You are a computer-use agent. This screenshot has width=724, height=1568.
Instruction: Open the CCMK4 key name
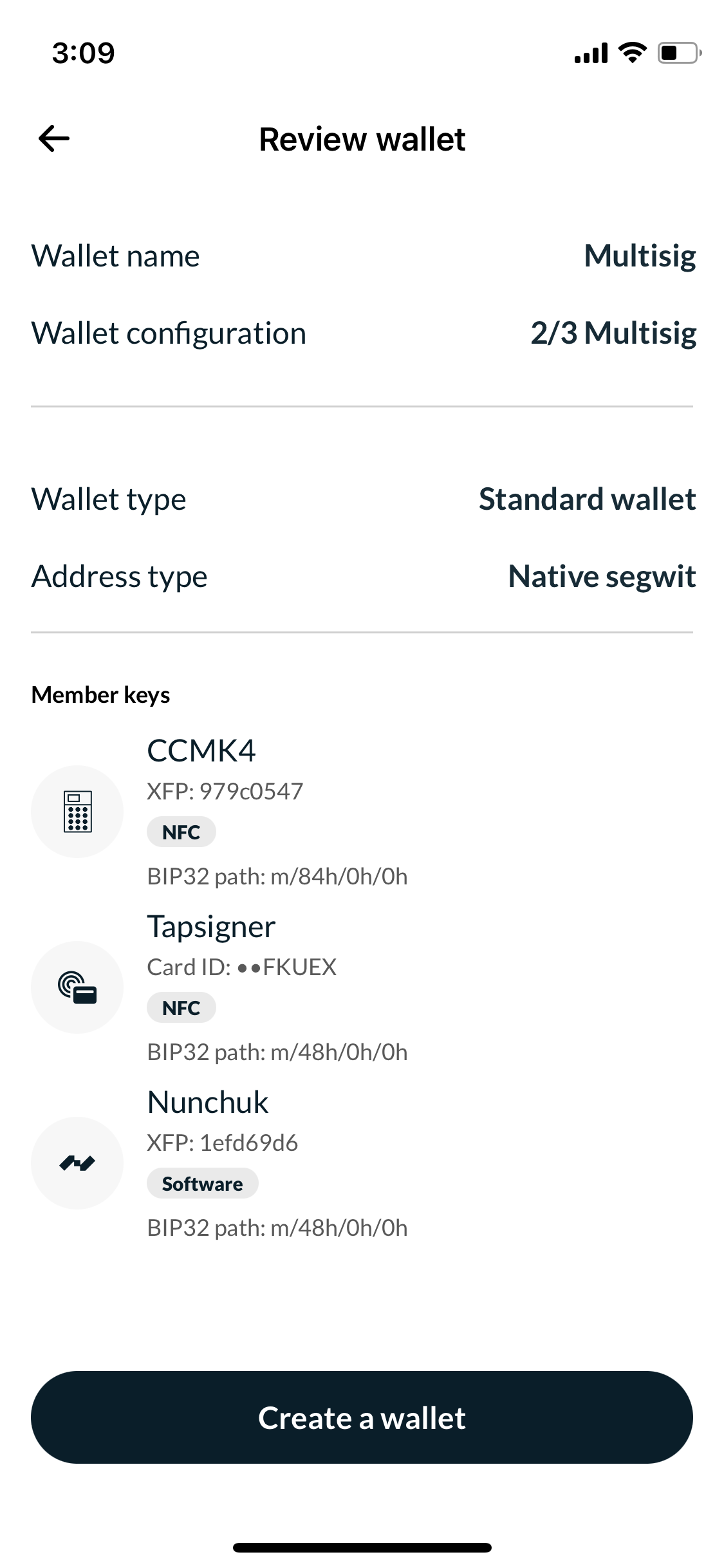tap(201, 751)
